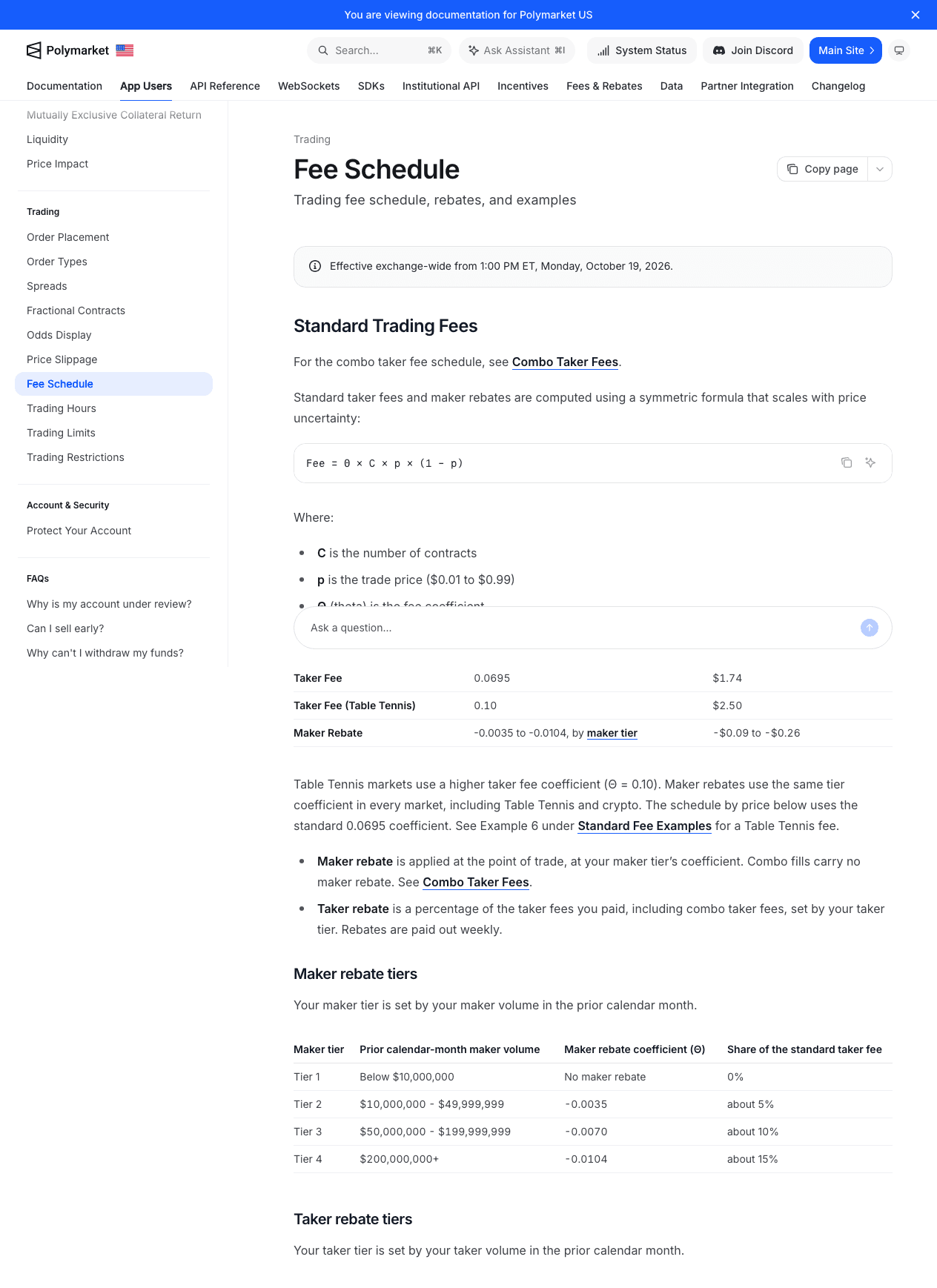Click the info icon in the effective-date notice
937x1288 pixels.
point(315,266)
